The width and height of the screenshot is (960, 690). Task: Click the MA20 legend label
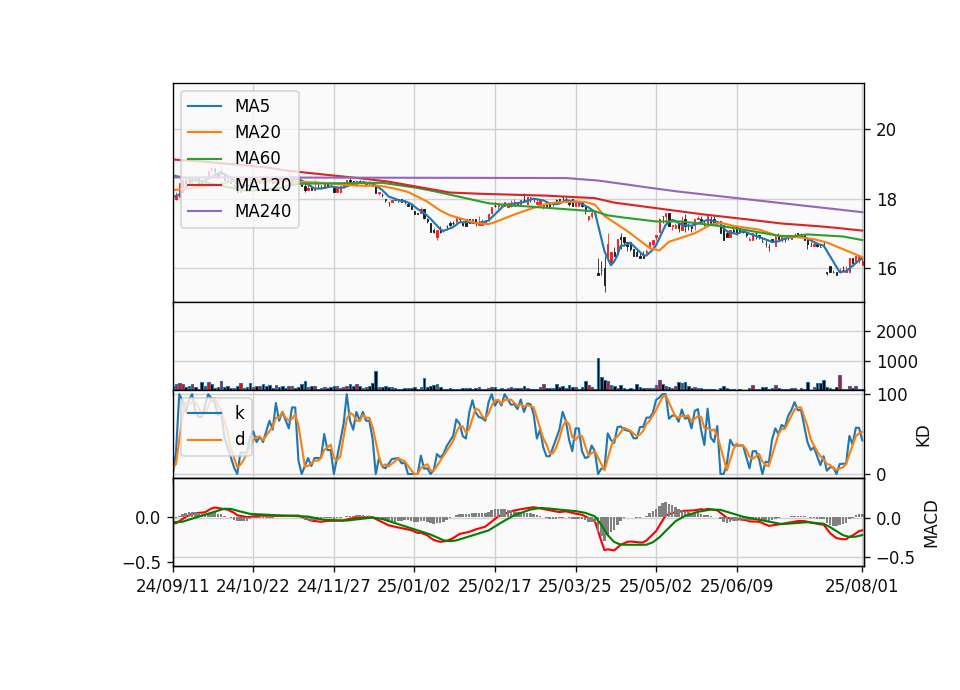click(258, 132)
